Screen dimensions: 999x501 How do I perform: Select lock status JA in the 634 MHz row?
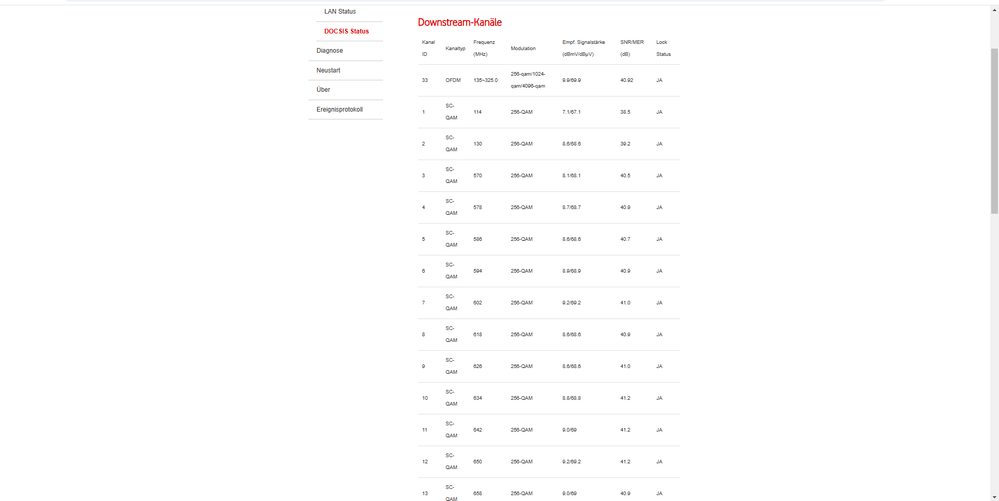(x=659, y=398)
